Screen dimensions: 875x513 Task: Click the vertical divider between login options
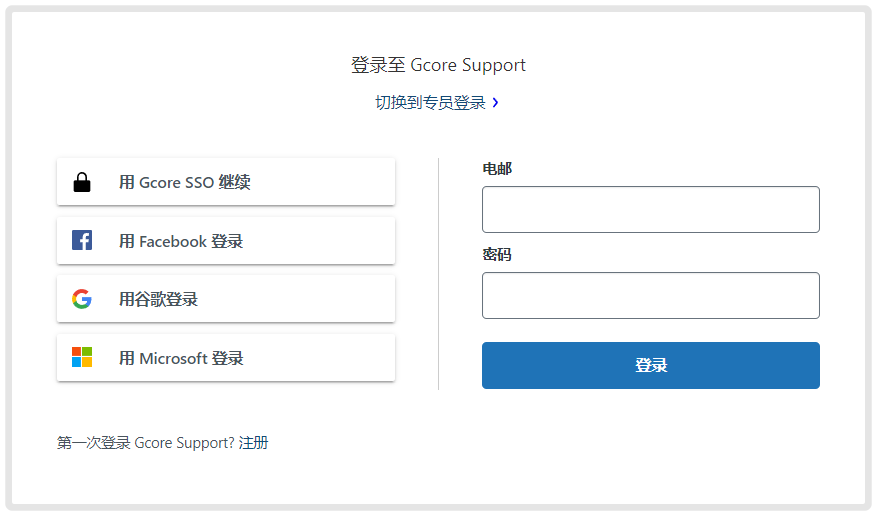coord(439,274)
